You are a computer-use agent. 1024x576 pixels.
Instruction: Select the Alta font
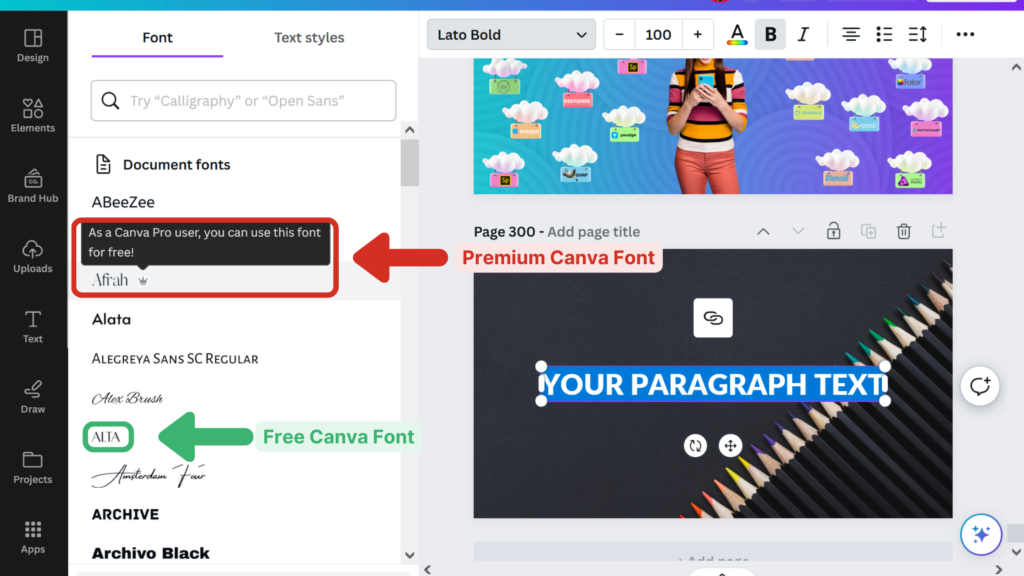click(106, 437)
